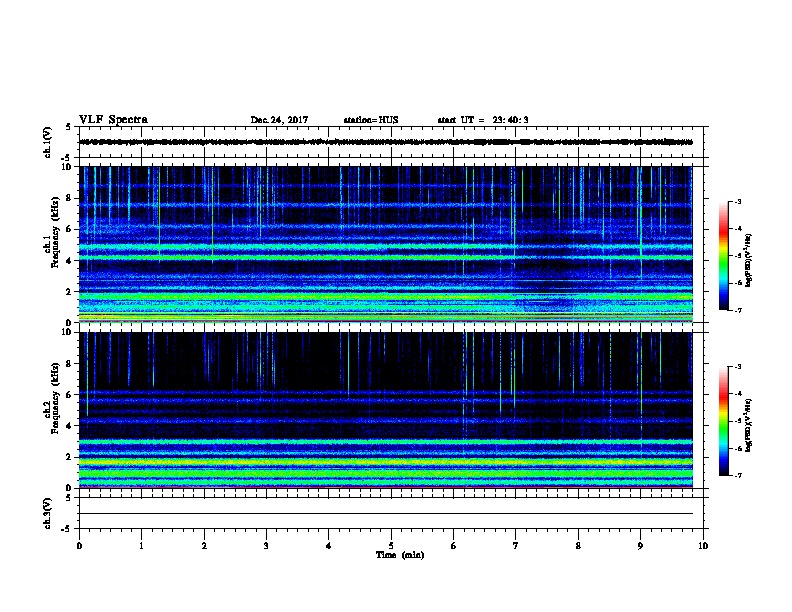Screen dimensions: 792x612
Task: Click the flat ch.3 voltage trace line
Action: tap(386, 514)
